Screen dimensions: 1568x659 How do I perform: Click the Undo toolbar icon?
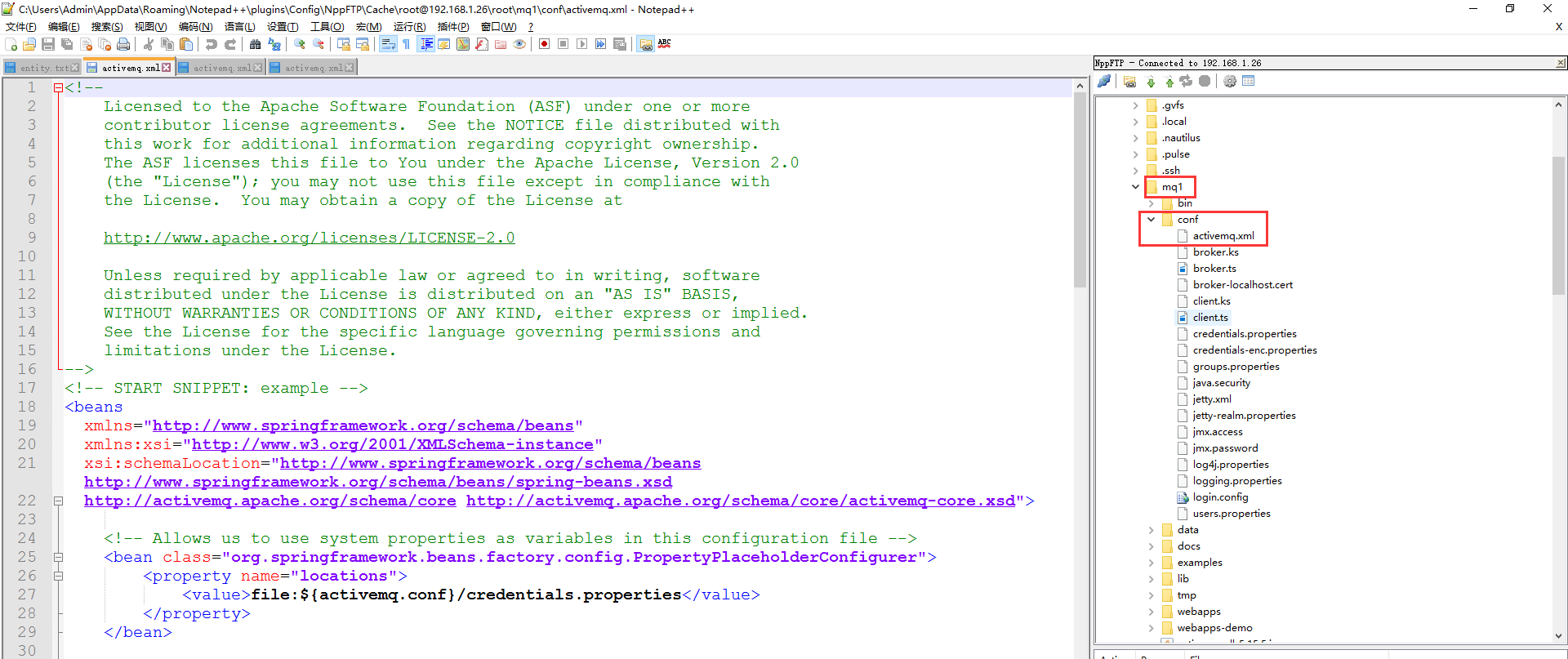(x=212, y=44)
